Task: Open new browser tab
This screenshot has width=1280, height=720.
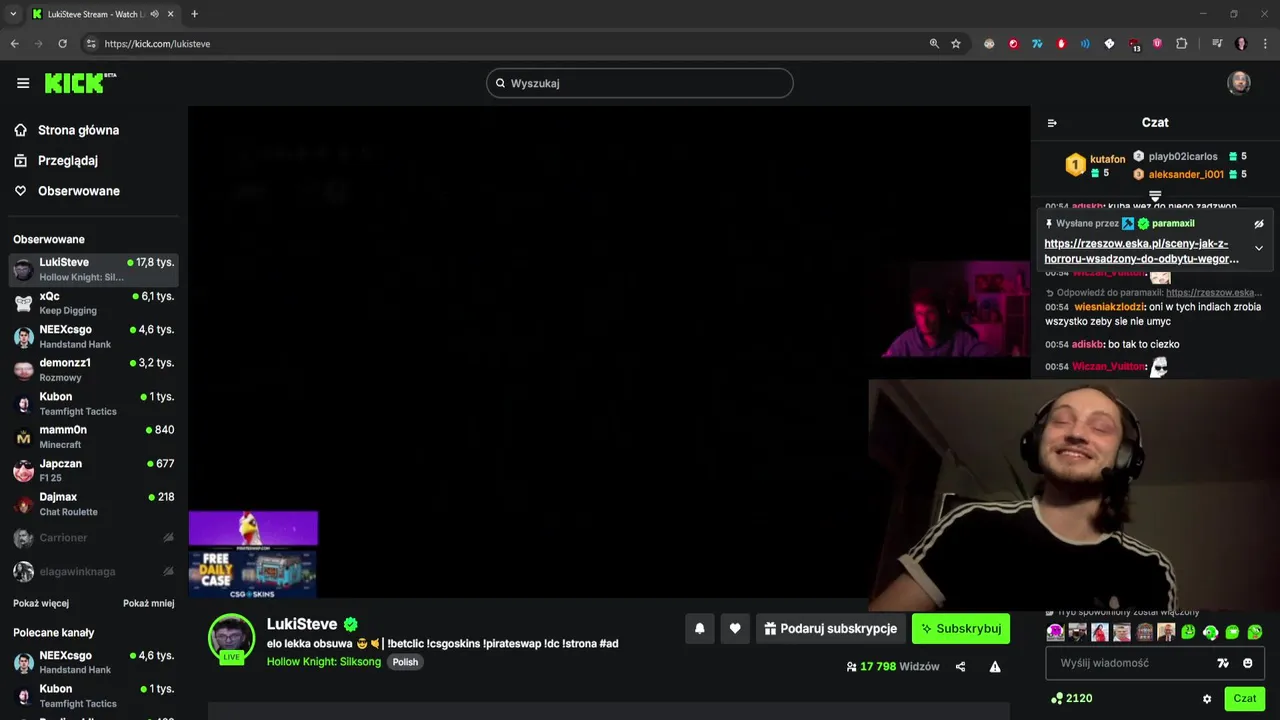Action: point(194,14)
